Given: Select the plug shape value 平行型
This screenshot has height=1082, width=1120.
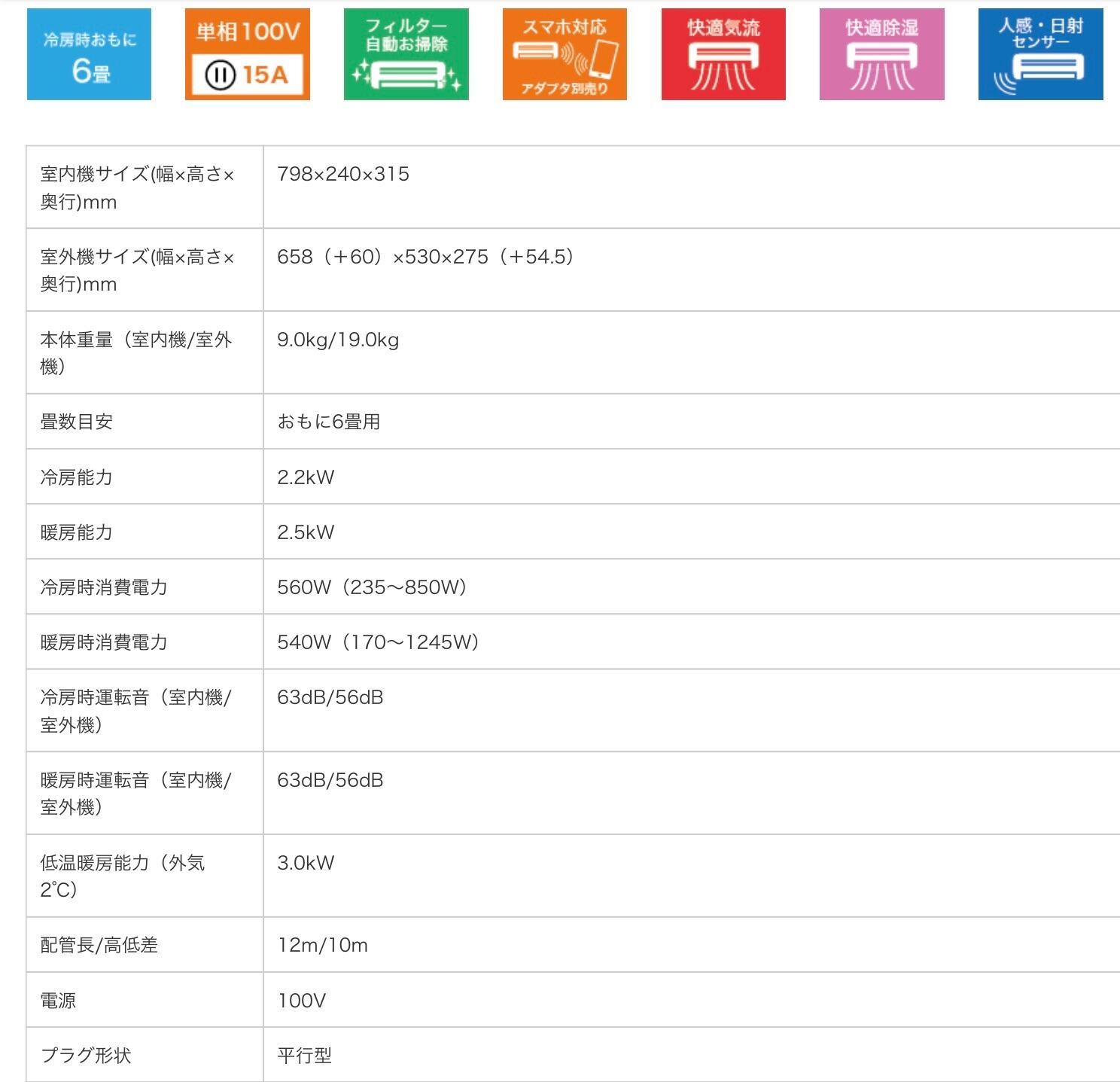Looking at the screenshot, I should pos(304,1056).
